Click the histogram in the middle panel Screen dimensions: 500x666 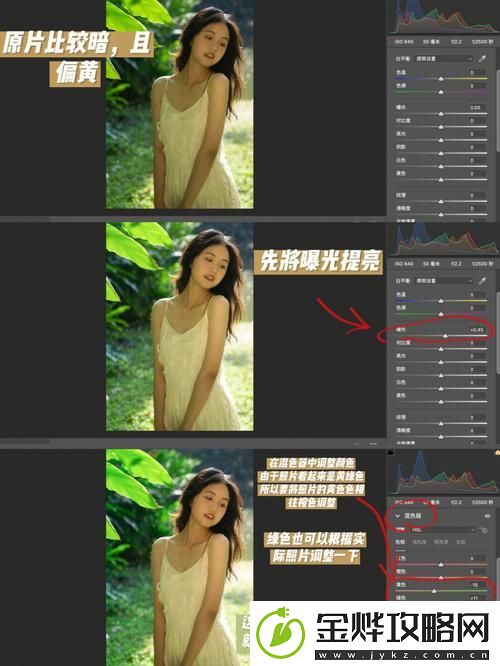444,239
